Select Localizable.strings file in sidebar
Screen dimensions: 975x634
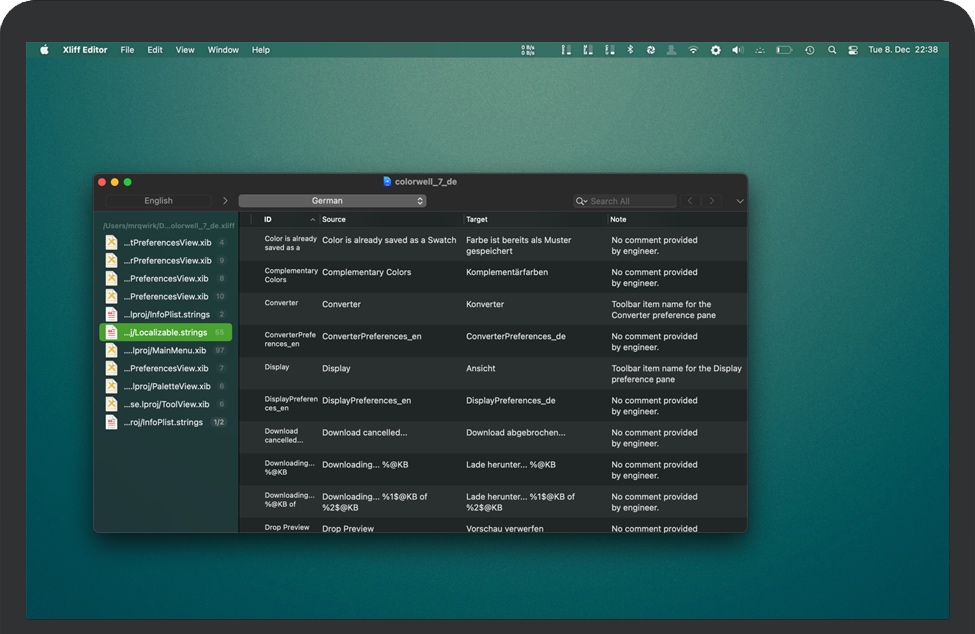(x=166, y=332)
